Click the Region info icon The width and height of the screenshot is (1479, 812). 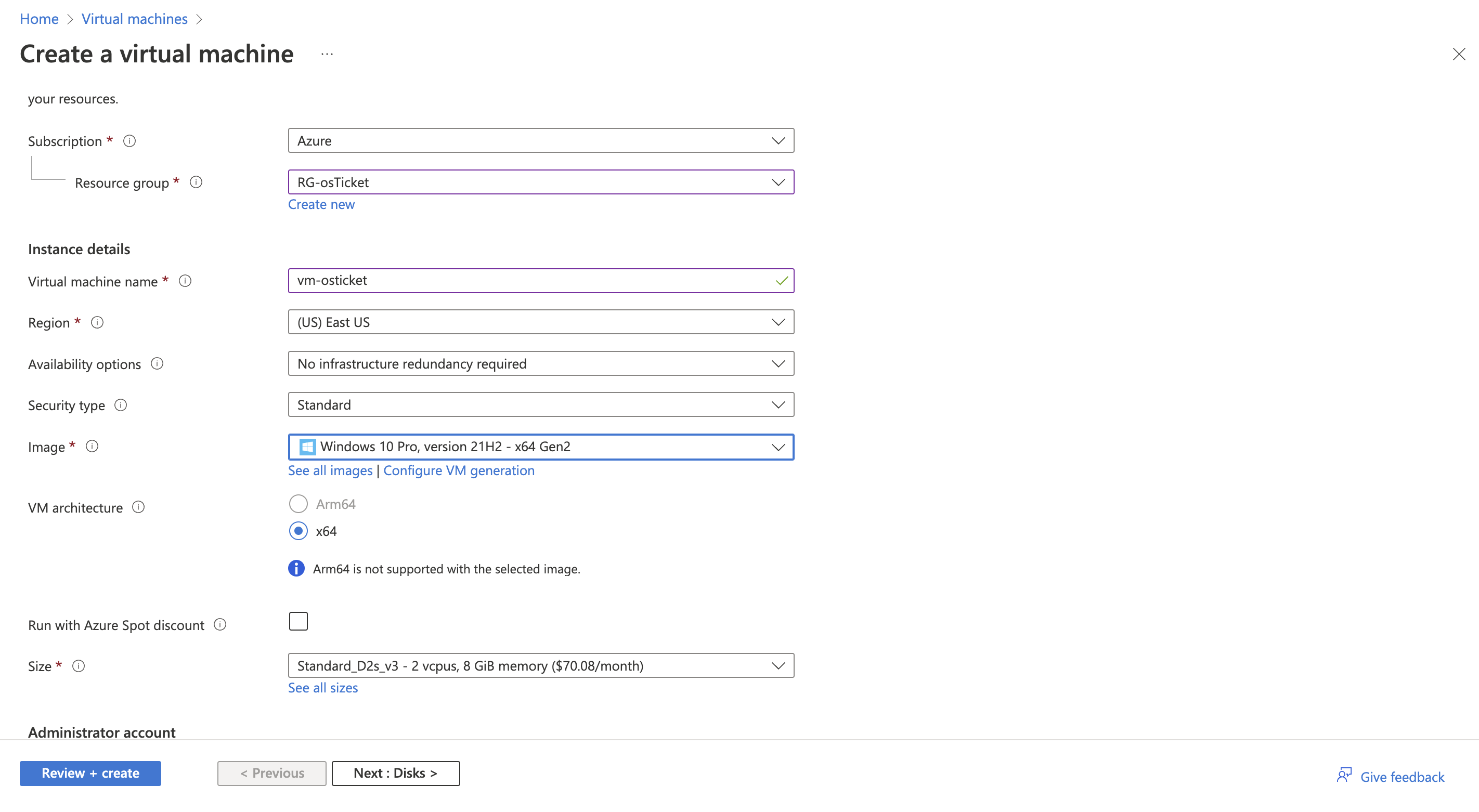click(97, 322)
